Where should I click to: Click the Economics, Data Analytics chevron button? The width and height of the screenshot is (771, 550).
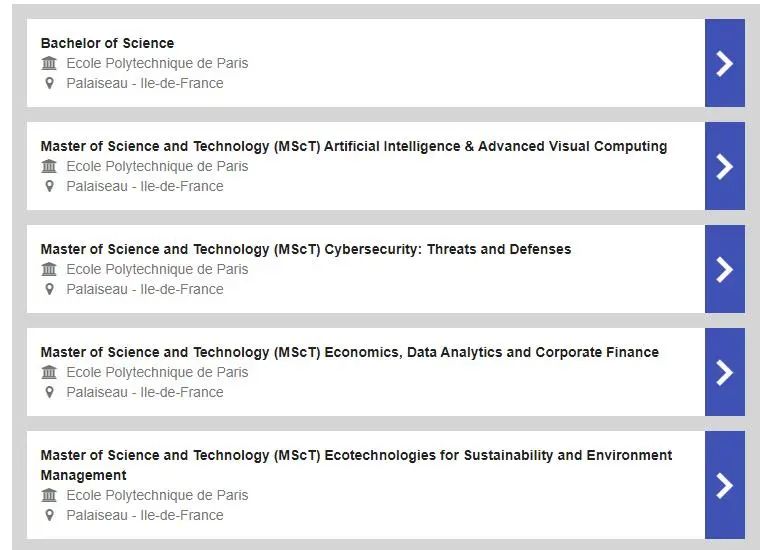pyautogui.click(x=725, y=372)
